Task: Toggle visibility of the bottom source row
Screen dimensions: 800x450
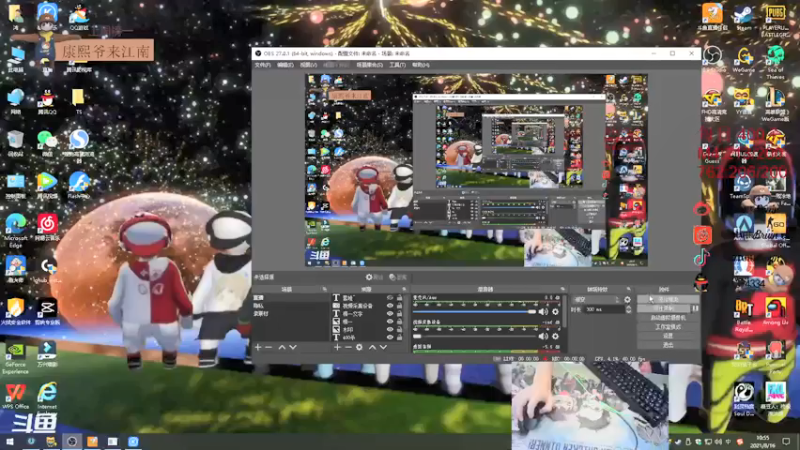Action: tap(390, 337)
